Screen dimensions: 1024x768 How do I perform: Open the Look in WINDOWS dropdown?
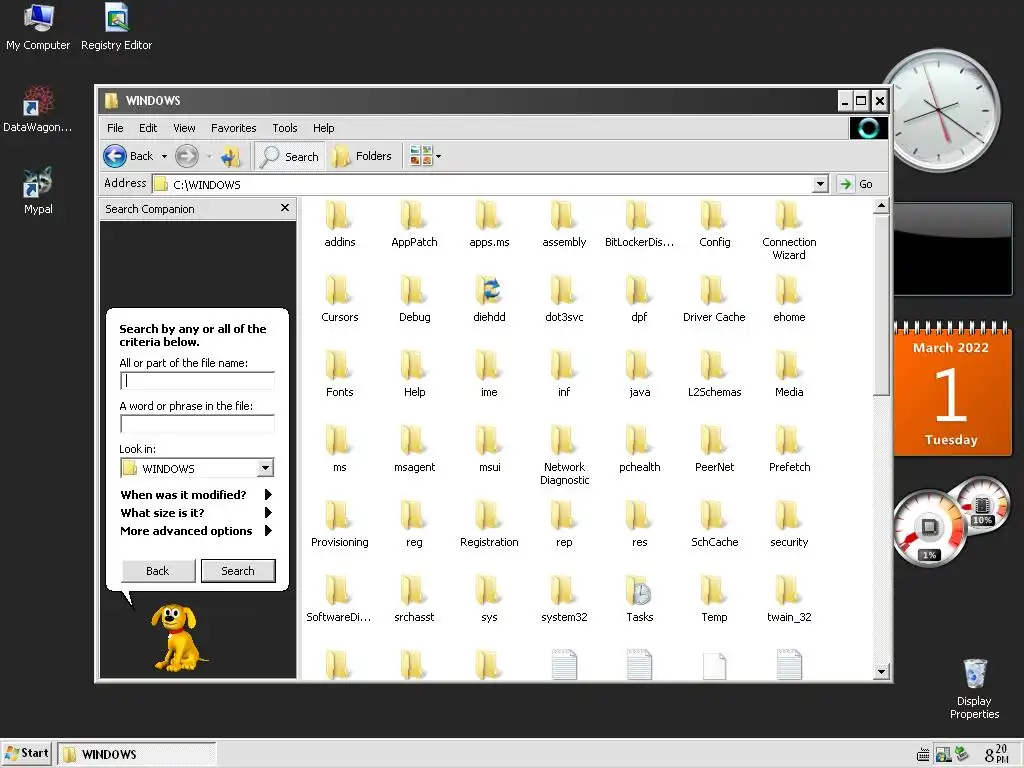click(265, 468)
